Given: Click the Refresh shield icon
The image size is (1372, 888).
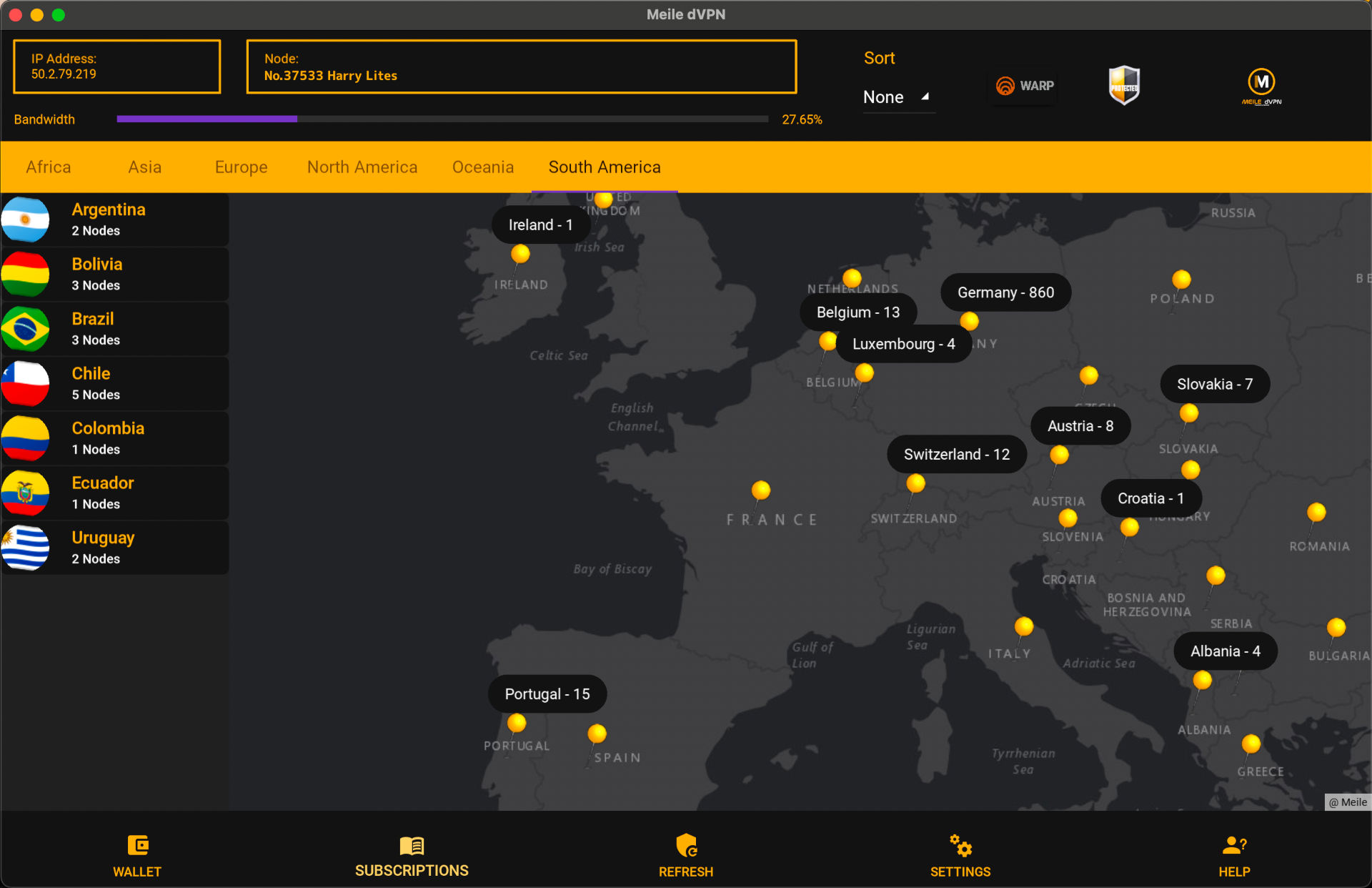Looking at the screenshot, I should click(x=686, y=846).
